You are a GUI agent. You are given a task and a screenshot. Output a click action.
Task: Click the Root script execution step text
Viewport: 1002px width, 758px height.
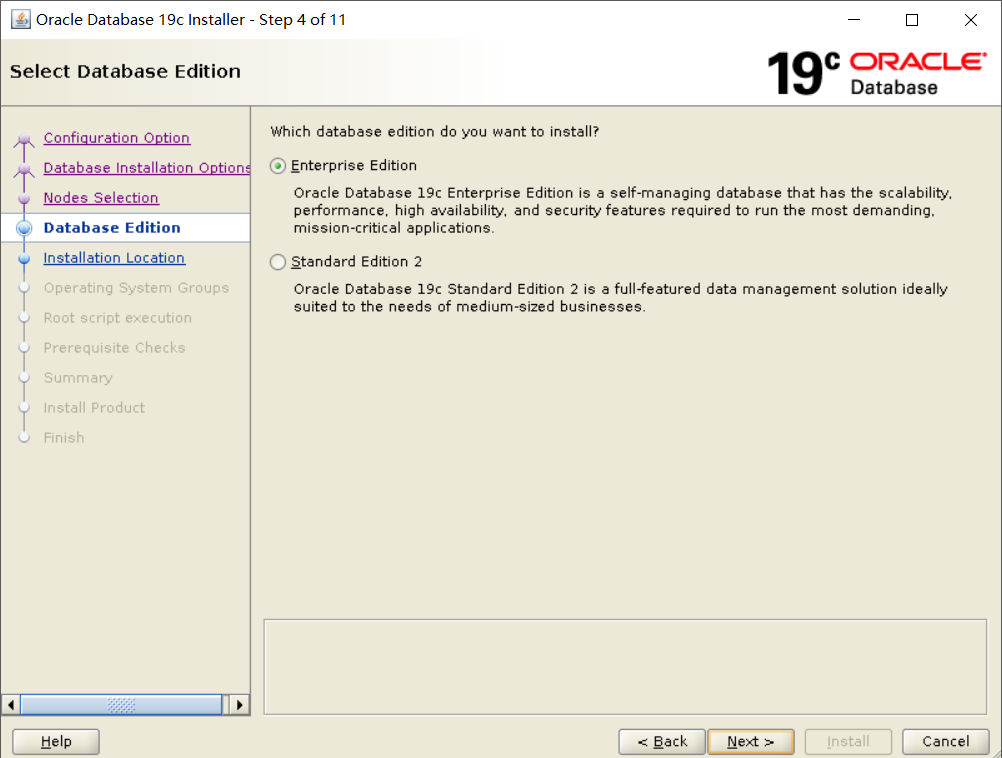click(x=118, y=318)
